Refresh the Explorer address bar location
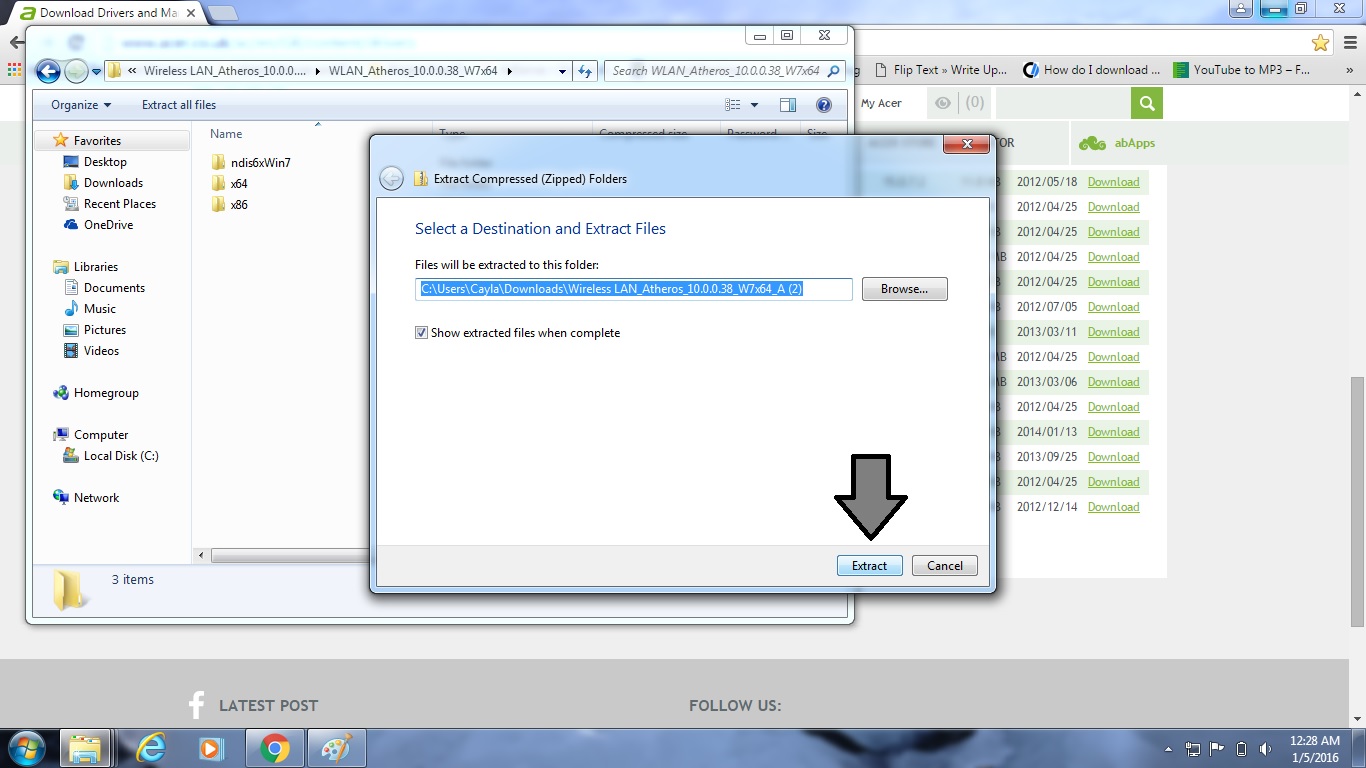 pyautogui.click(x=586, y=71)
